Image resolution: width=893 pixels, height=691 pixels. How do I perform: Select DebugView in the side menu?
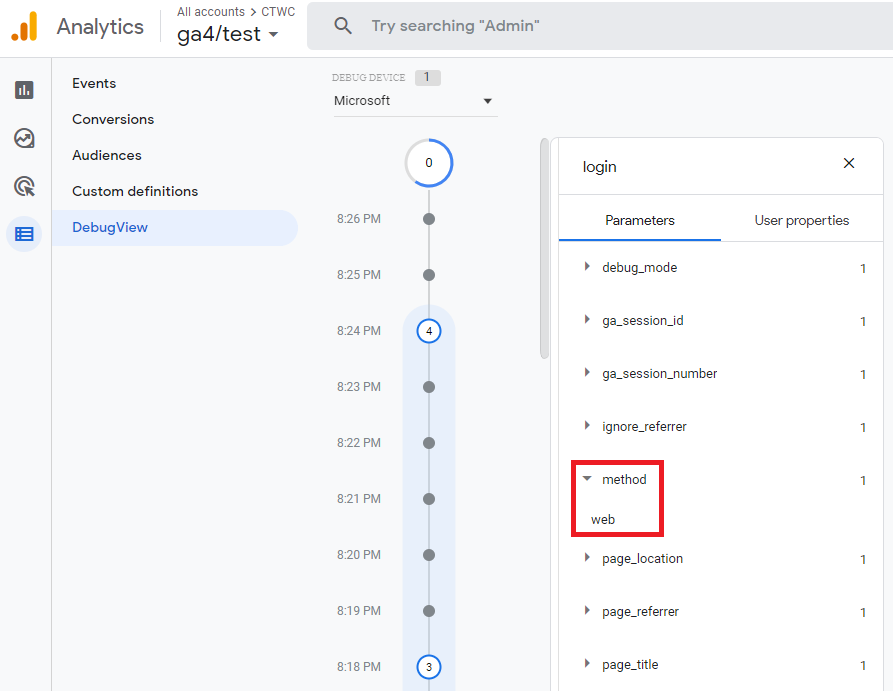174,227
